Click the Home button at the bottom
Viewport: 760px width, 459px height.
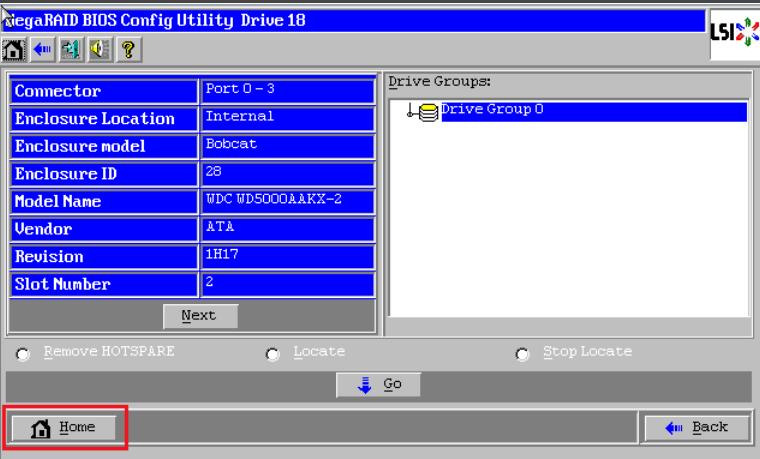(64, 427)
